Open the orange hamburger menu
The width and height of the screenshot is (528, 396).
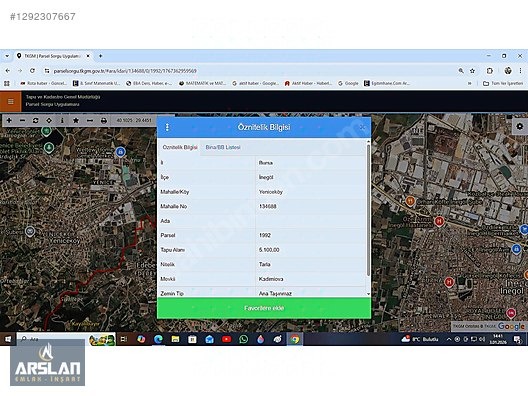10,101
